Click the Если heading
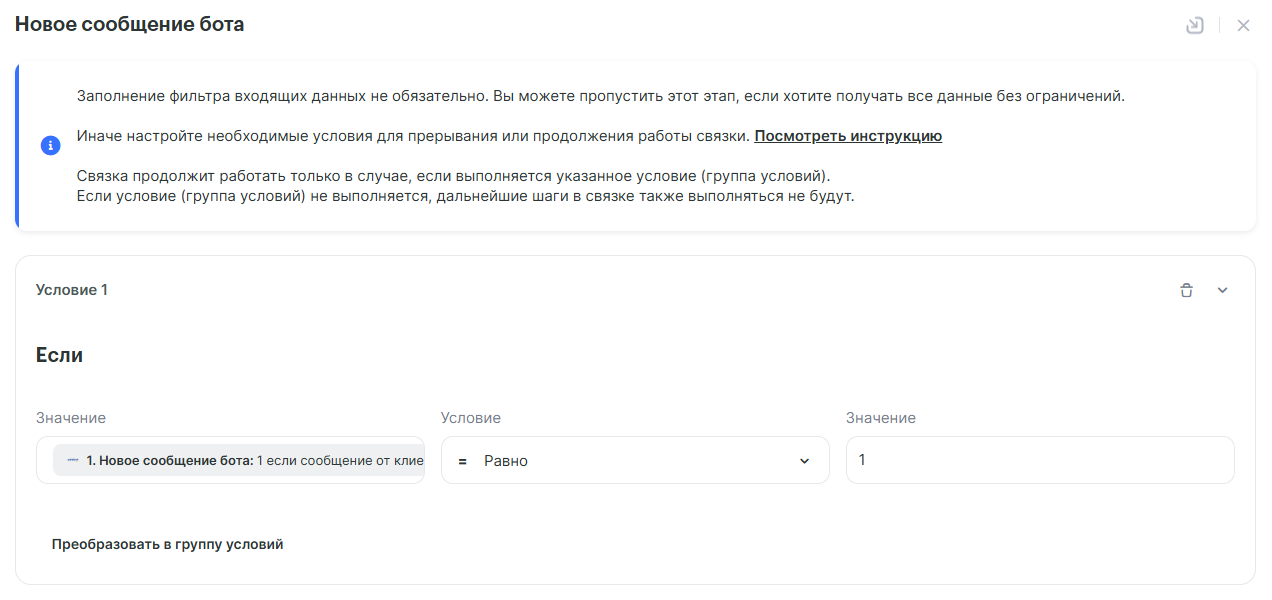 pyautogui.click(x=59, y=355)
